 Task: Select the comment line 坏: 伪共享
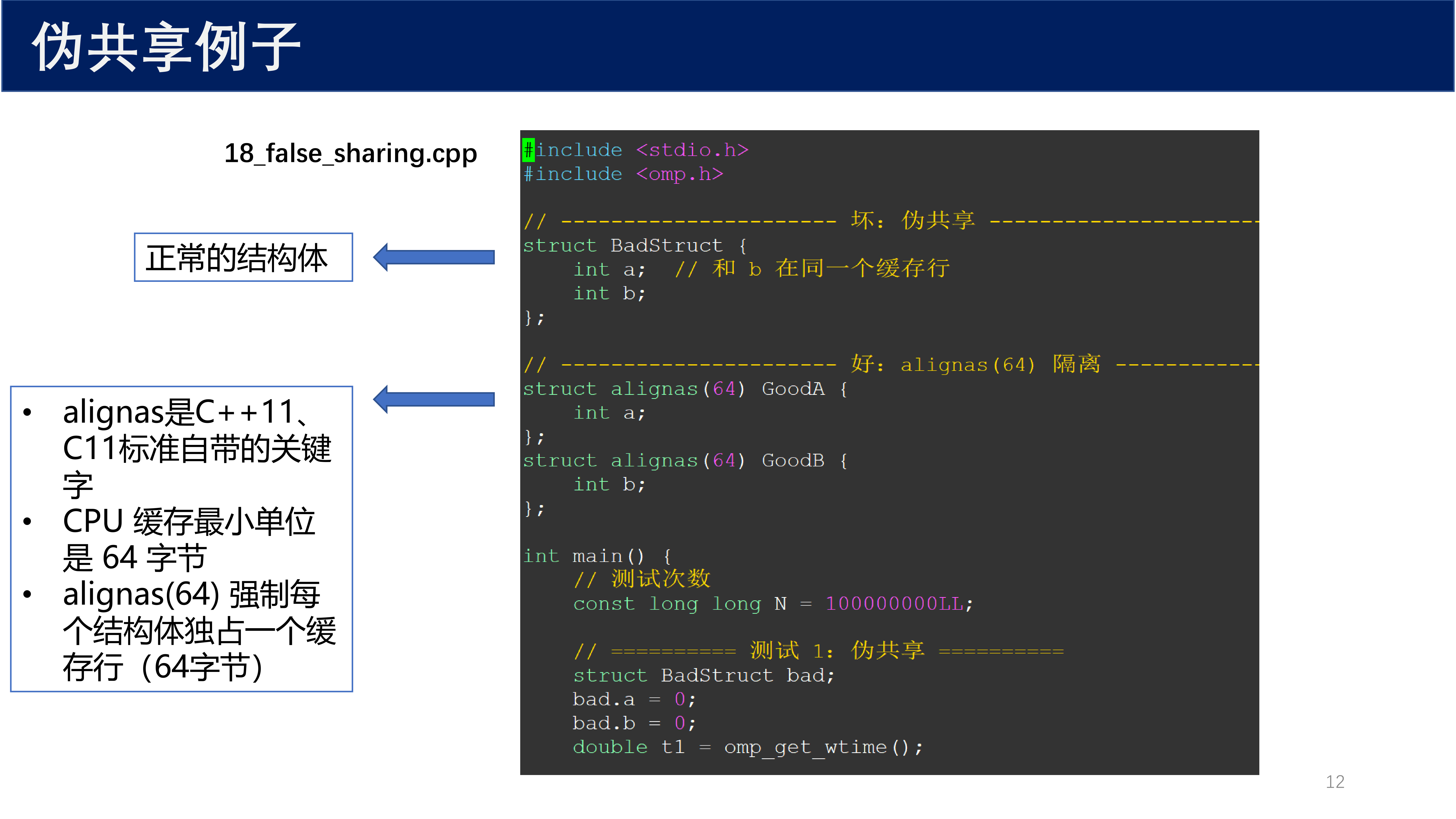tap(891, 220)
